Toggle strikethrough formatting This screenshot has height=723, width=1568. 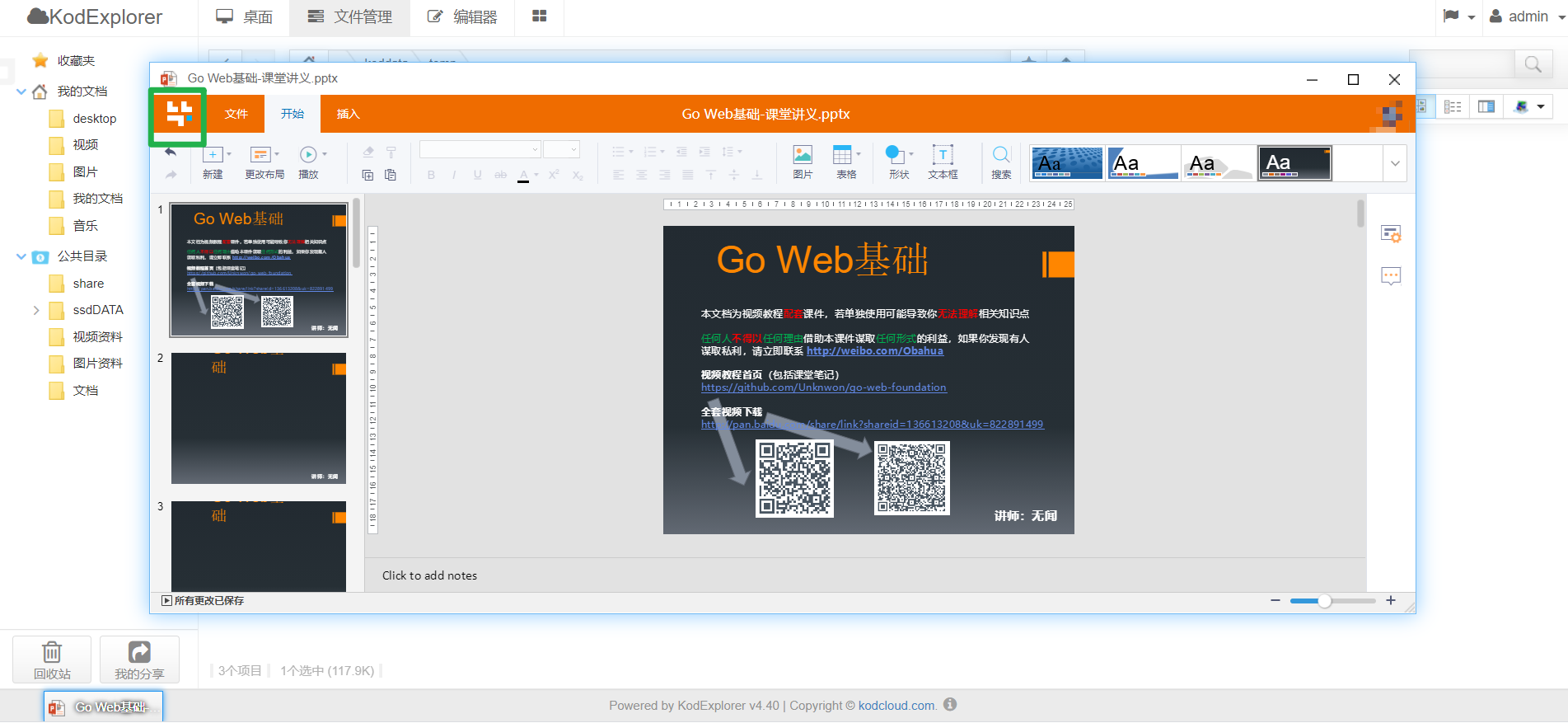tap(500, 175)
